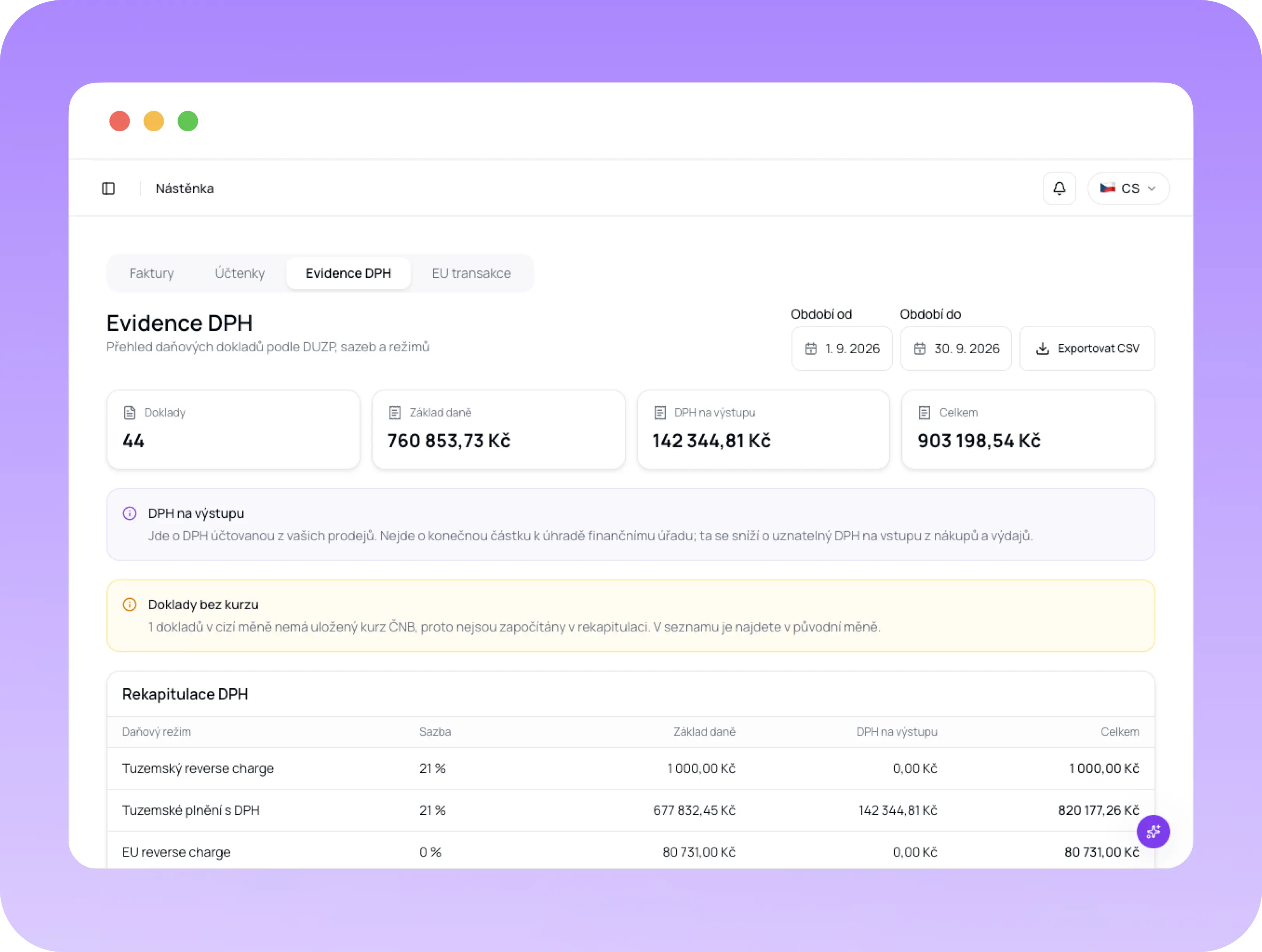The image size is (1262, 952).
Task: Click the 903 198,54 Kč total value
Action: [x=979, y=441]
